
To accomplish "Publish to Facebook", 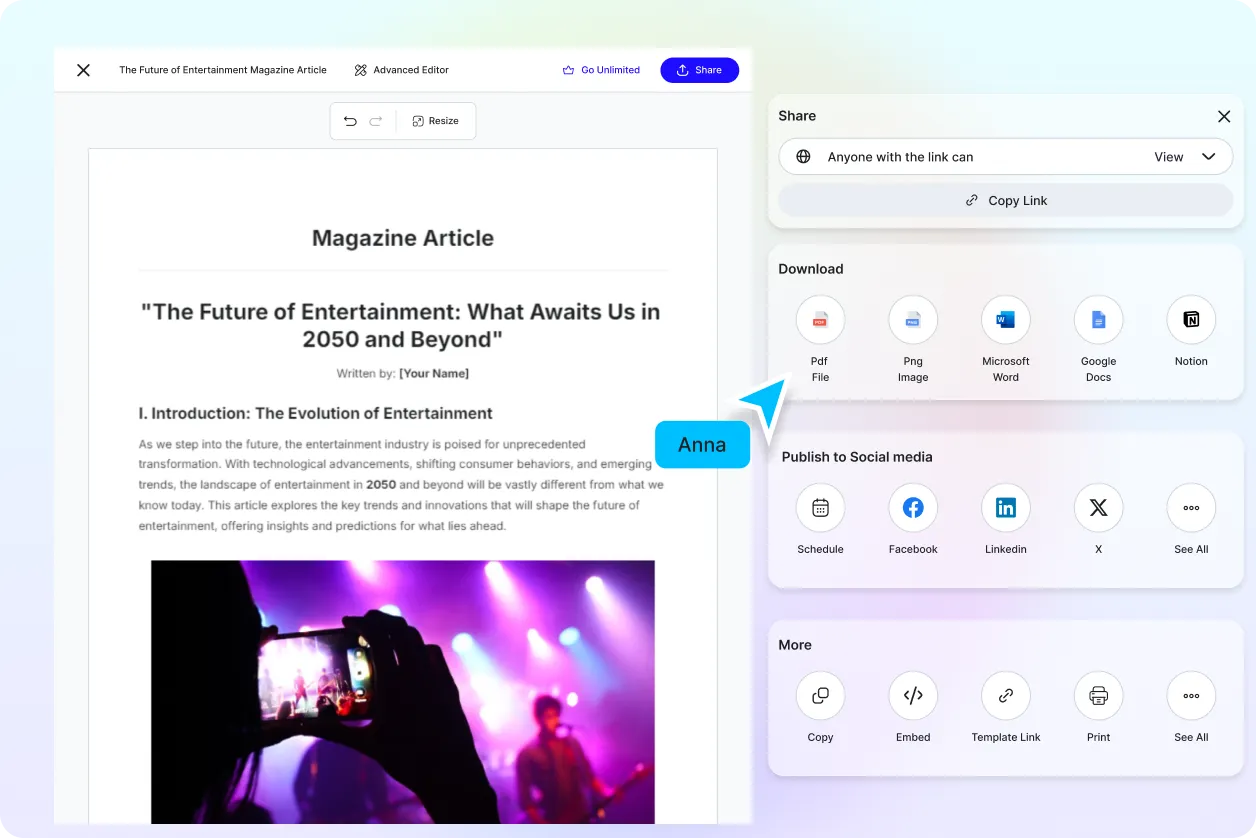I will 913,508.
